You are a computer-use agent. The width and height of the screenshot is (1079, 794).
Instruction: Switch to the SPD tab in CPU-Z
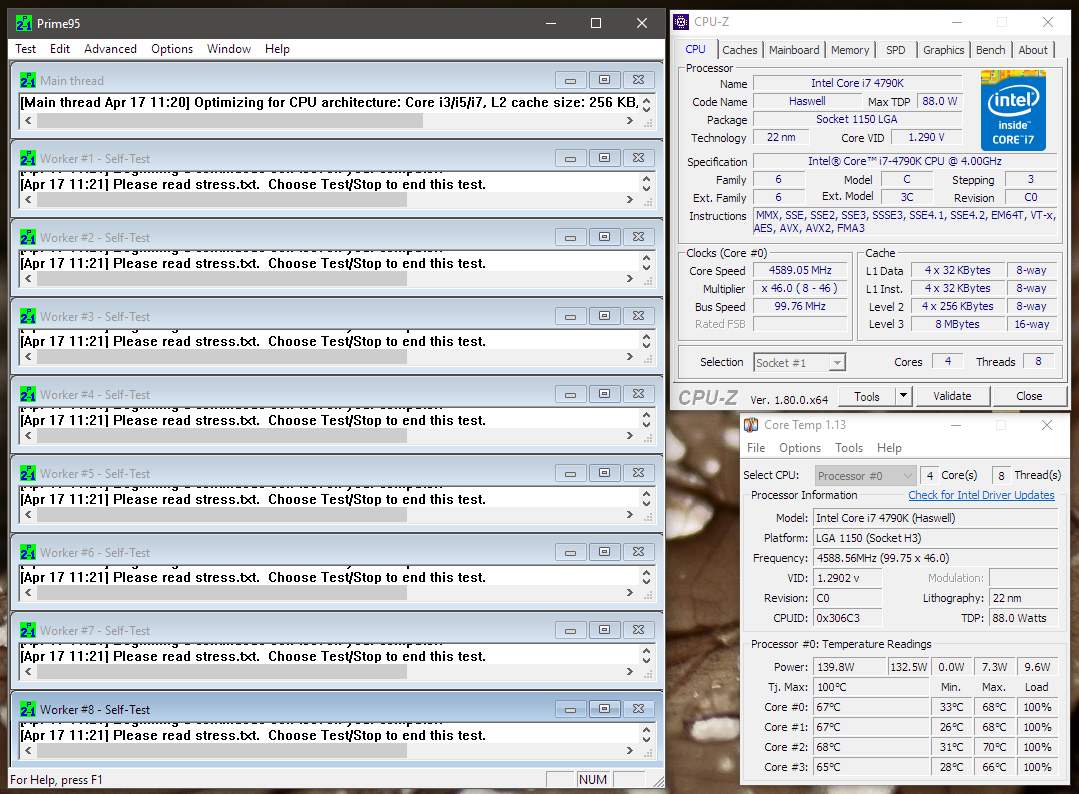896,50
